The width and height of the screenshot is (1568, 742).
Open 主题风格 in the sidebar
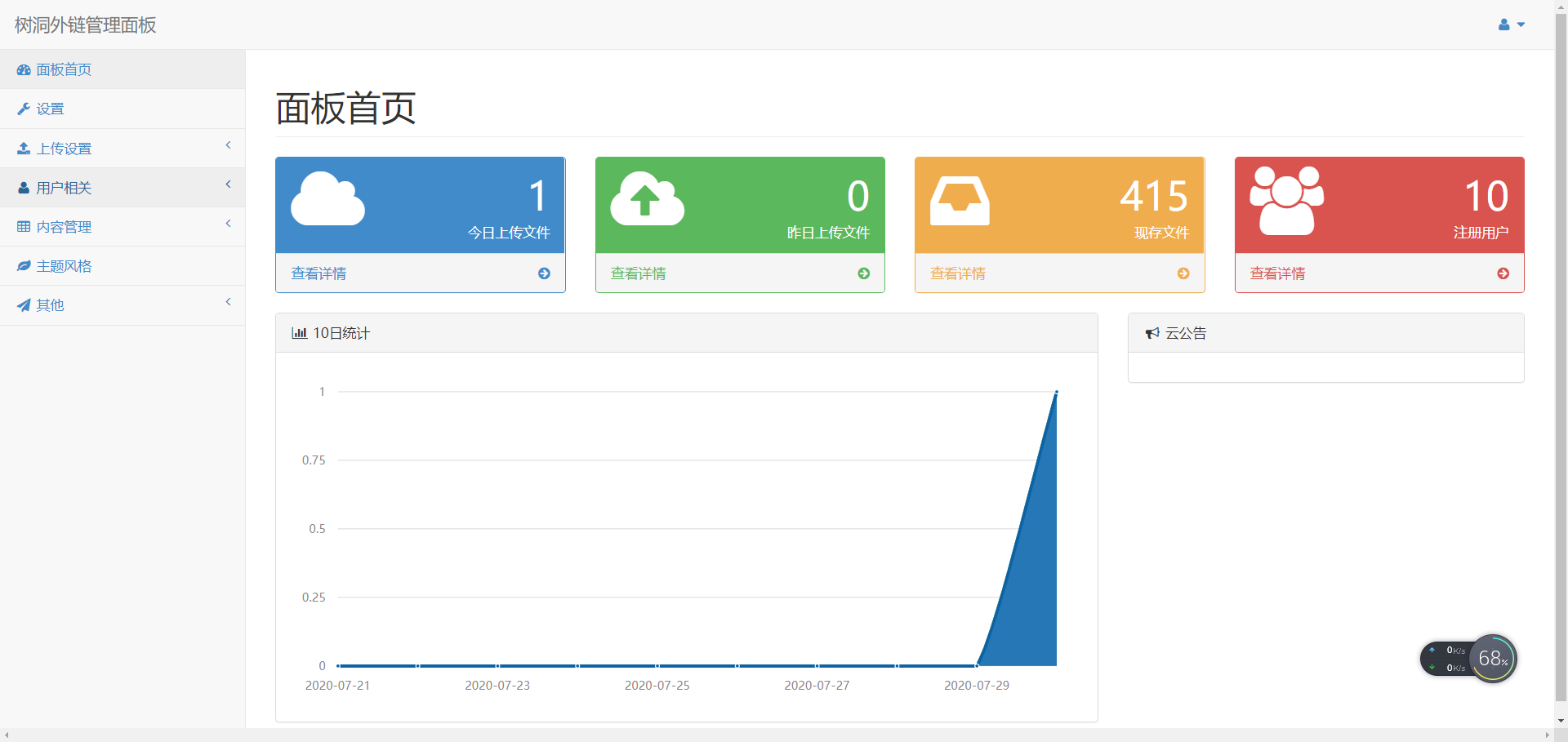64,266
